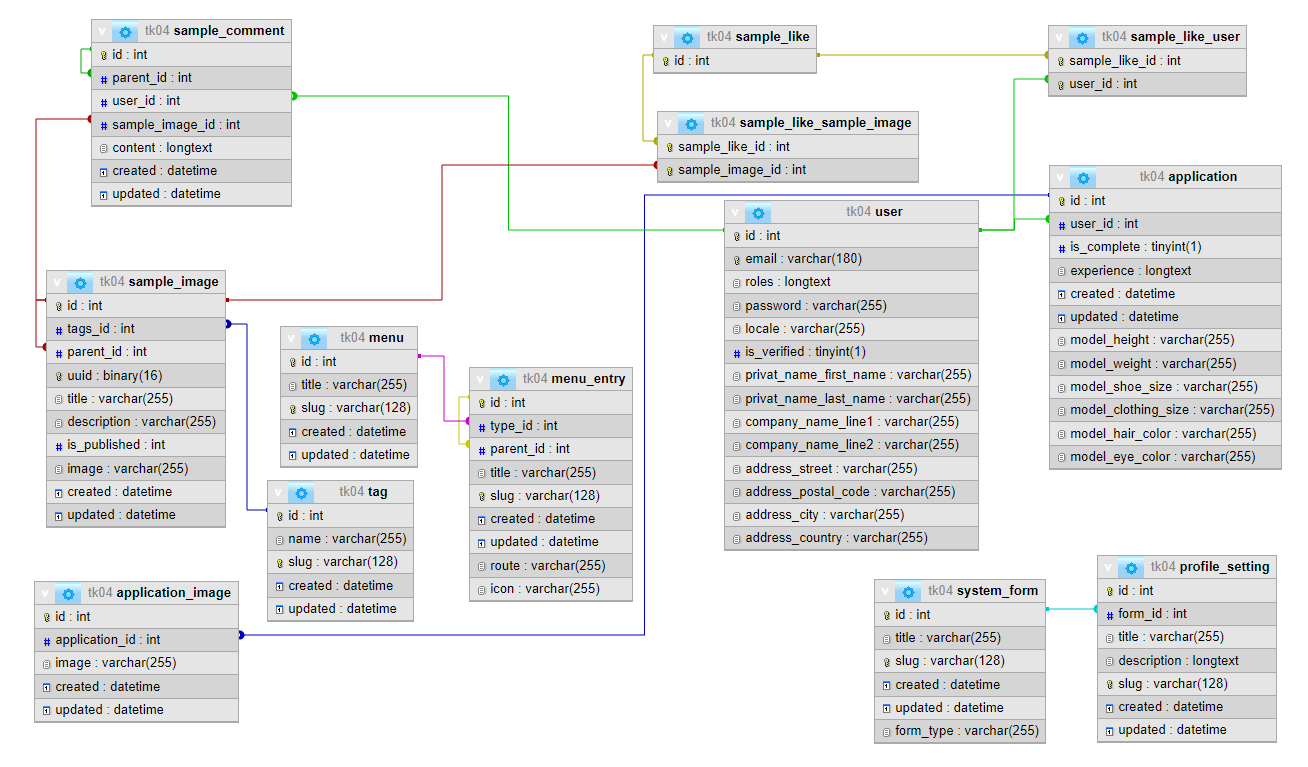Viewport: 1308px width, 767px height.
Task: Open the tag table gear icon
Action: coord(301,492)
